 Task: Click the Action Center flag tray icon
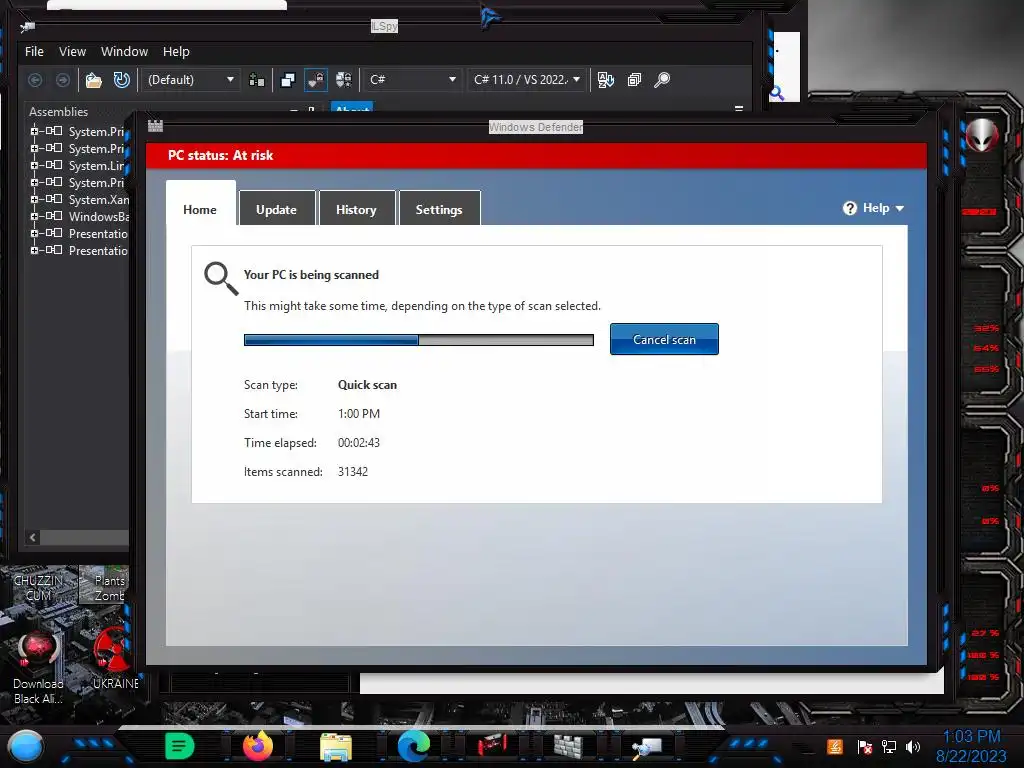click(865, 746)
